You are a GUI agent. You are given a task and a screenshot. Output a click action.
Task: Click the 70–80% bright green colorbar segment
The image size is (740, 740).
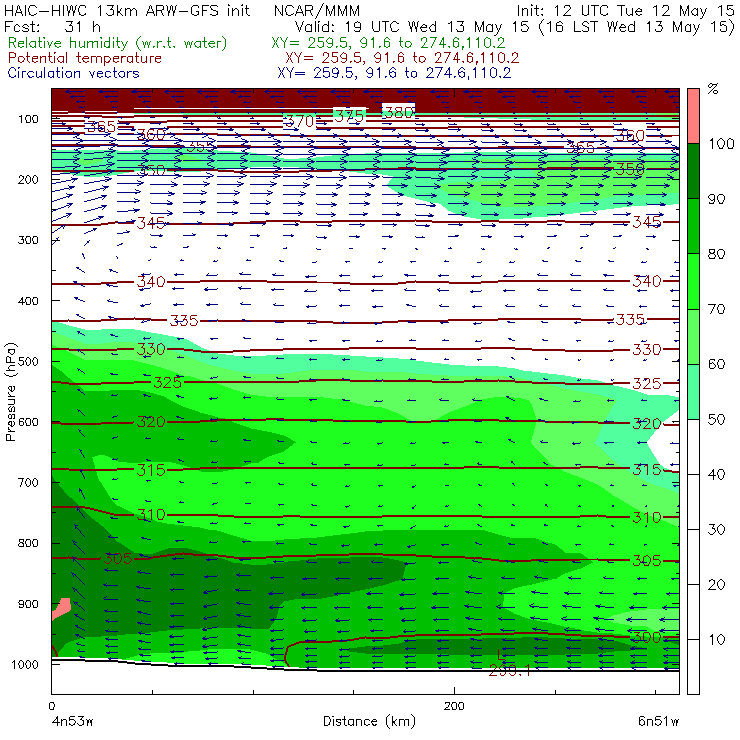(693, 281)
